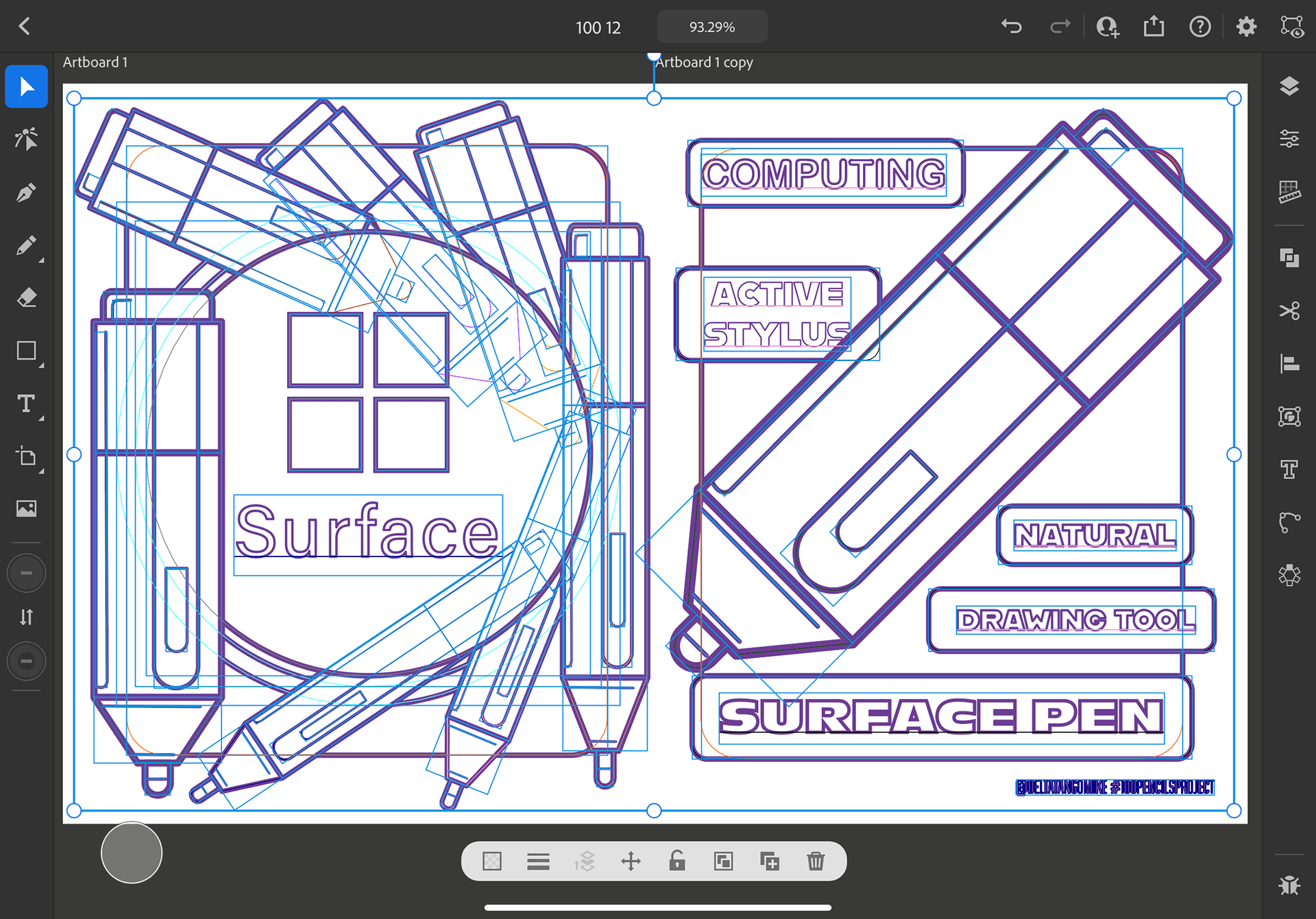
Task: Click the ACTIVE STYLUS text block
Action: coord(777,315)
